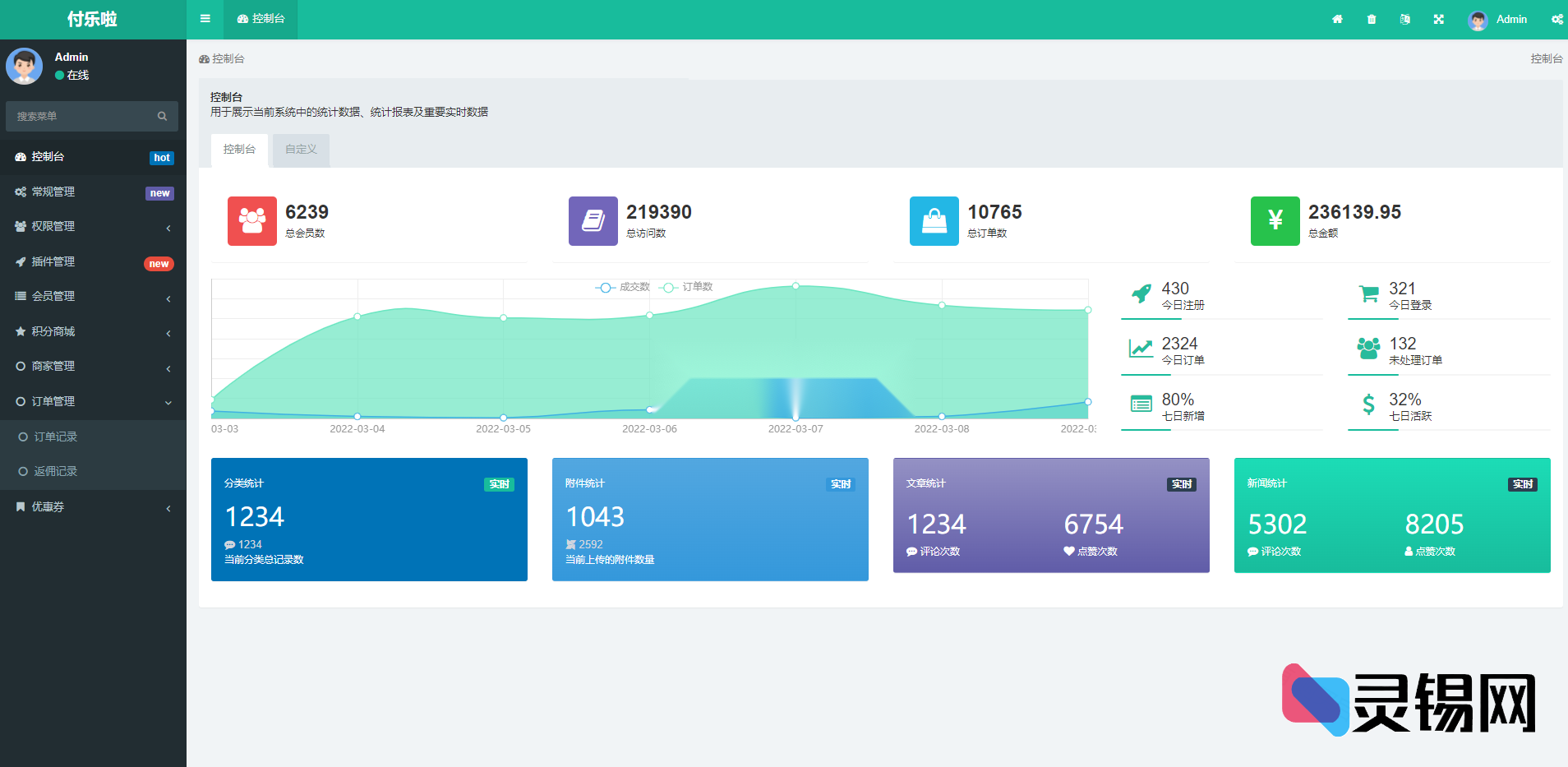Open 订单记录 in the sidebar
Image resolution: width=1568 pixels, height=767 pixels.
[x=56, y=437]
